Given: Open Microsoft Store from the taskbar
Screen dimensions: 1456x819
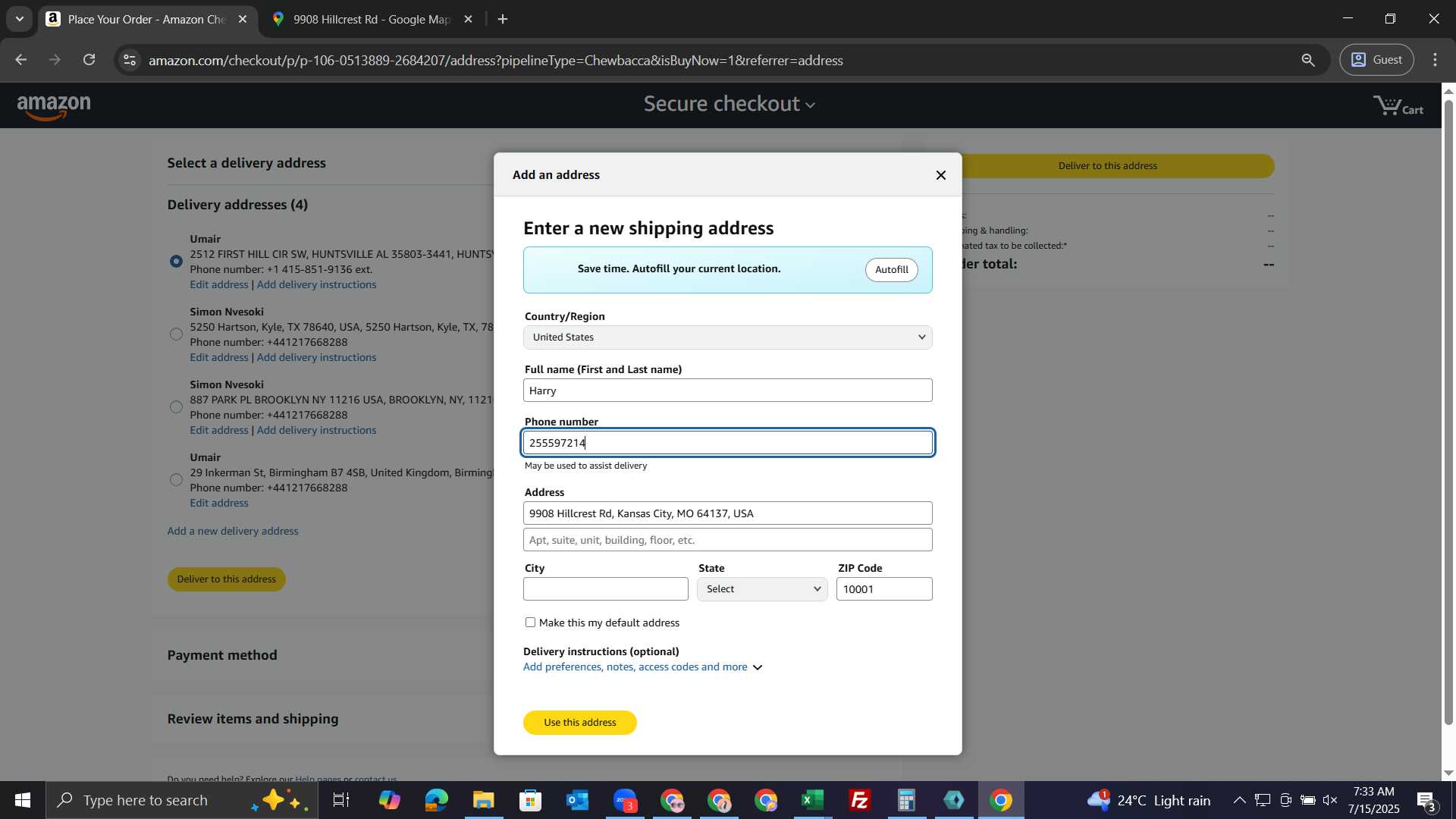Looking at the screenshot, I should point(530,801).
